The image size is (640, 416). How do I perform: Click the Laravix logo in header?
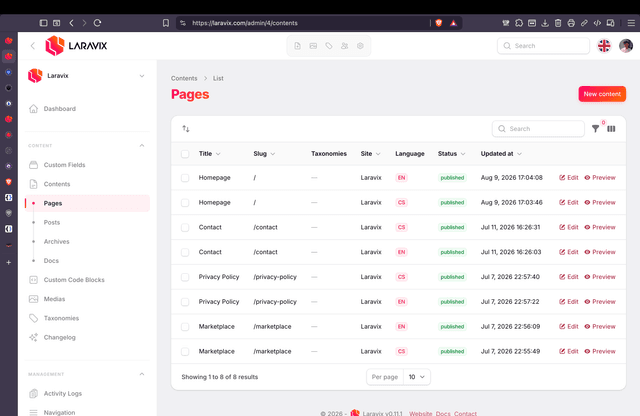coord(76,45)
